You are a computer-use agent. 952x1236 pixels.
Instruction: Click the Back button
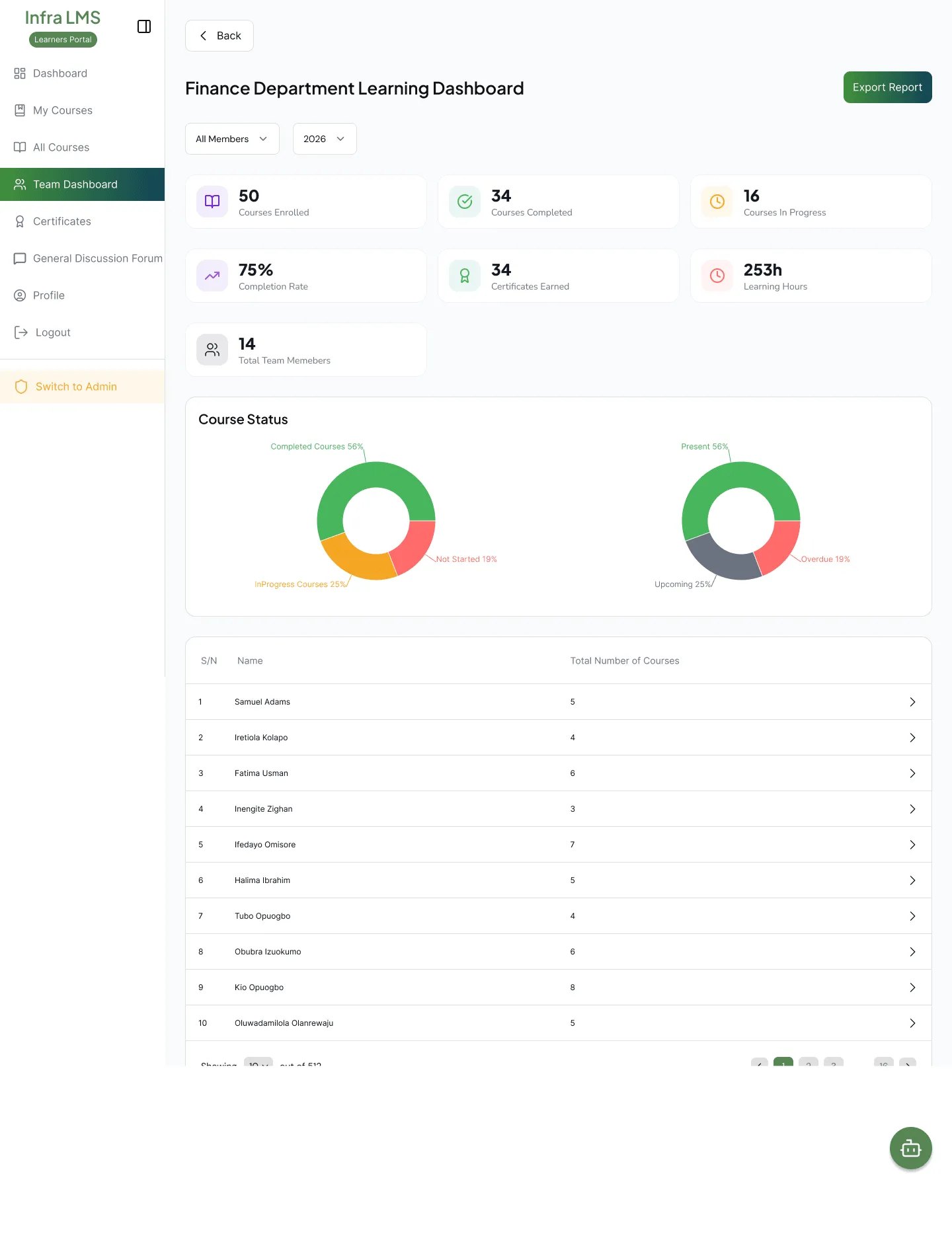click(x=219, y=36)
